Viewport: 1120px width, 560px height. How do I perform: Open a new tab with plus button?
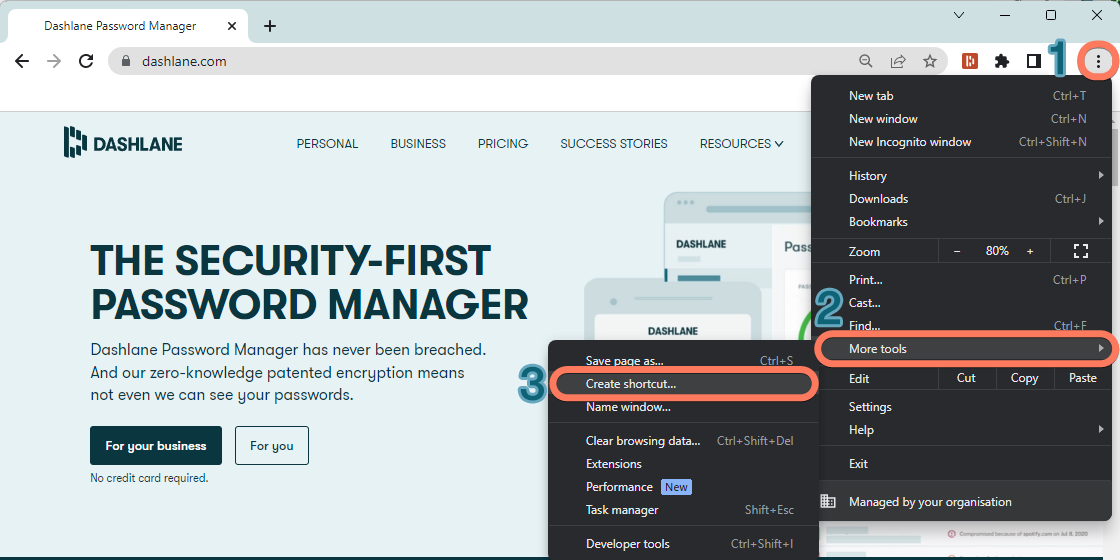tap(269, 26)
